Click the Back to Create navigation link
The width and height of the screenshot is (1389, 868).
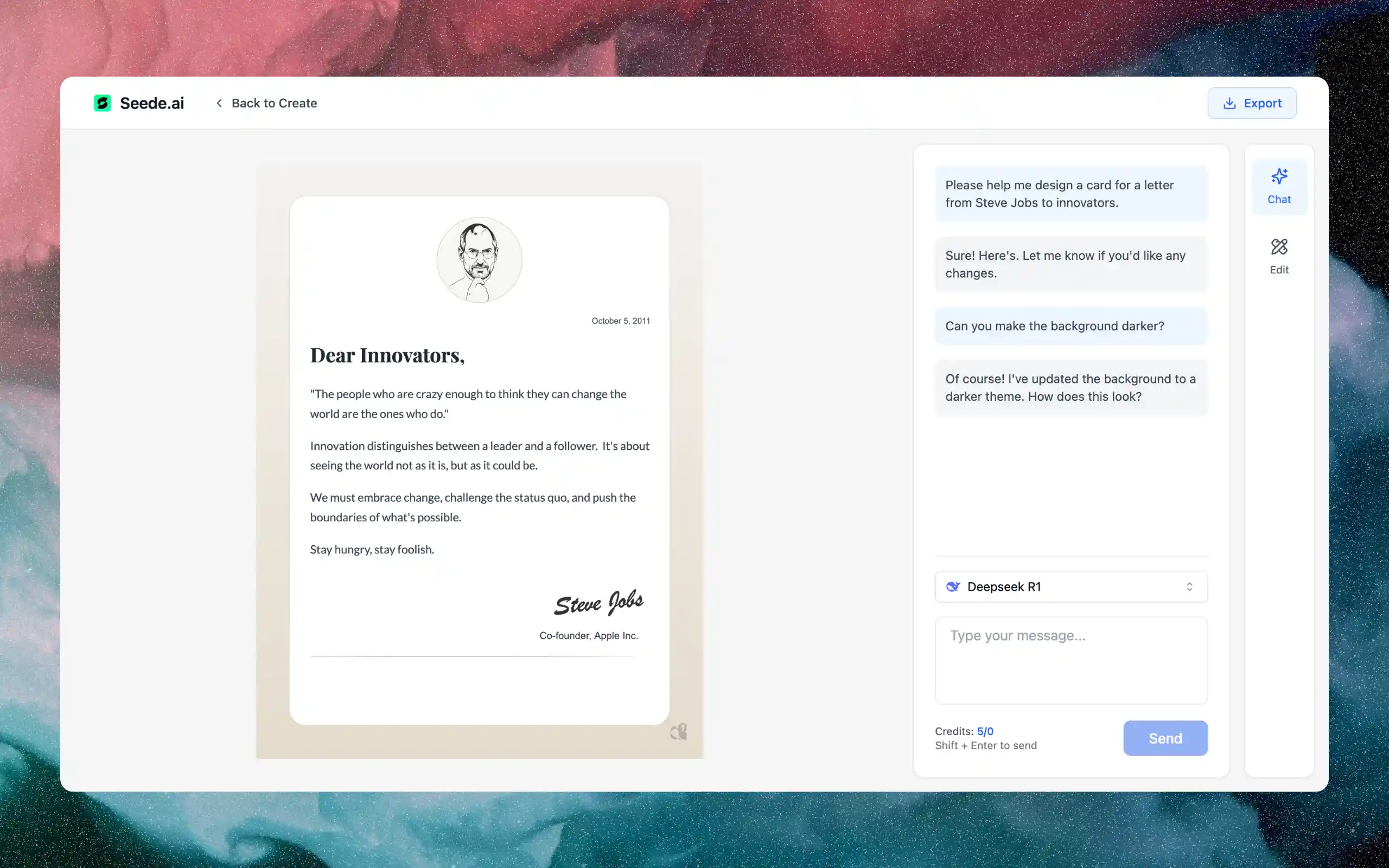click(x=264, y=103)
